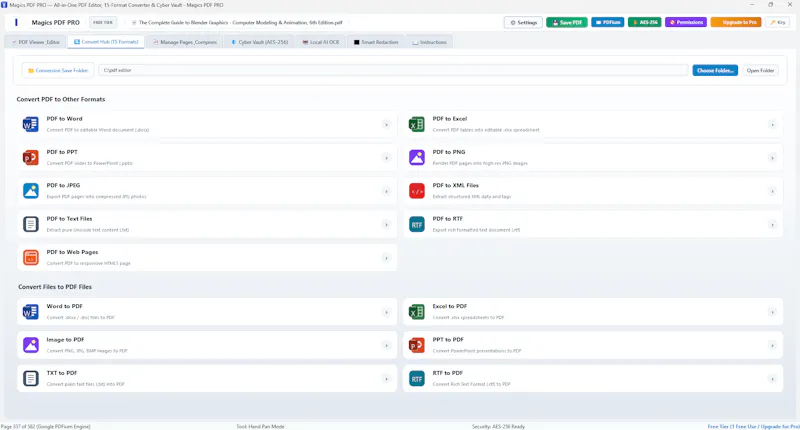Click the FREE TIER badge
Screen dimensions: 800x430
[x=103, y=22]
